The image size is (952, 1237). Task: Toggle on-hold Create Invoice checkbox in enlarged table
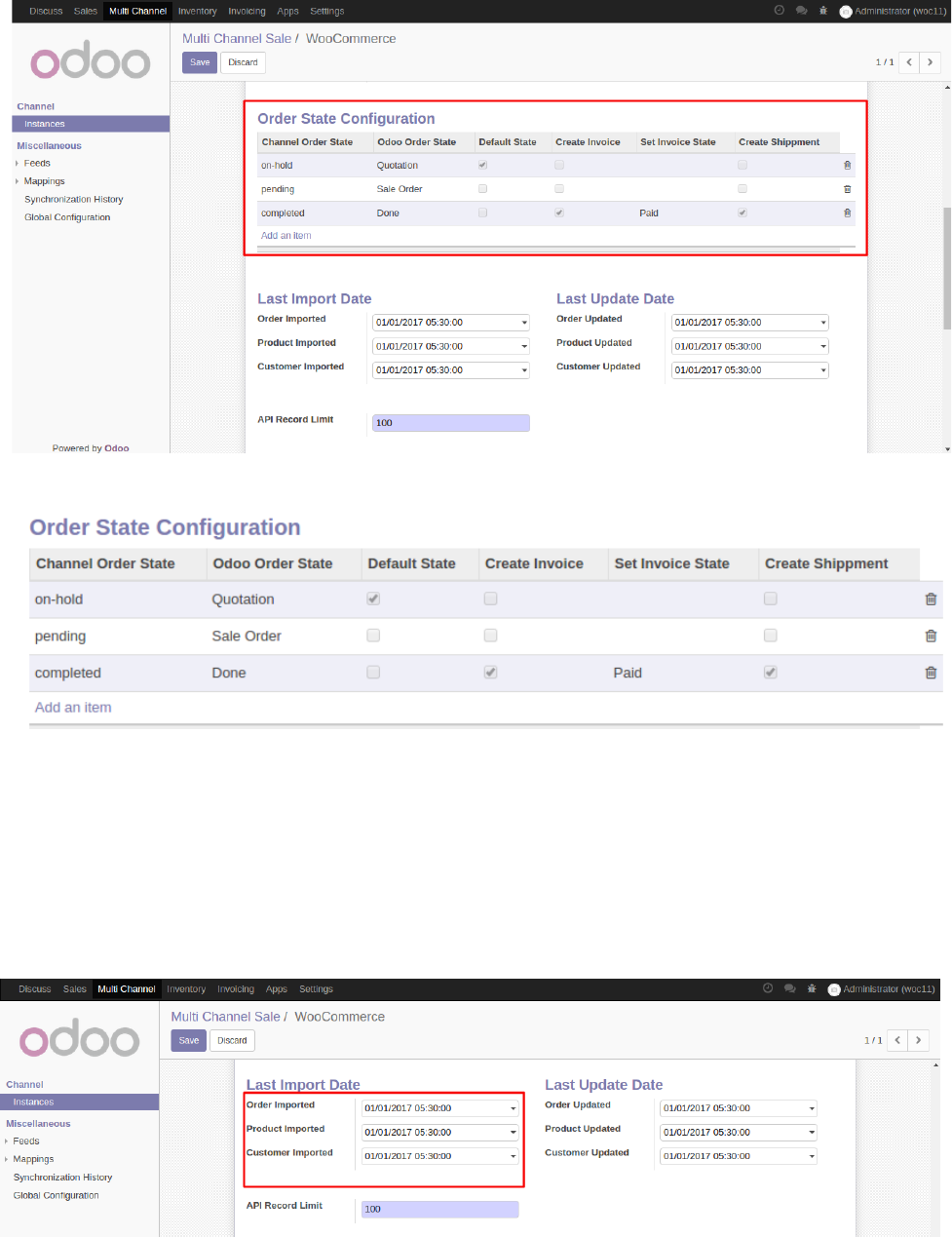[491, 599]
